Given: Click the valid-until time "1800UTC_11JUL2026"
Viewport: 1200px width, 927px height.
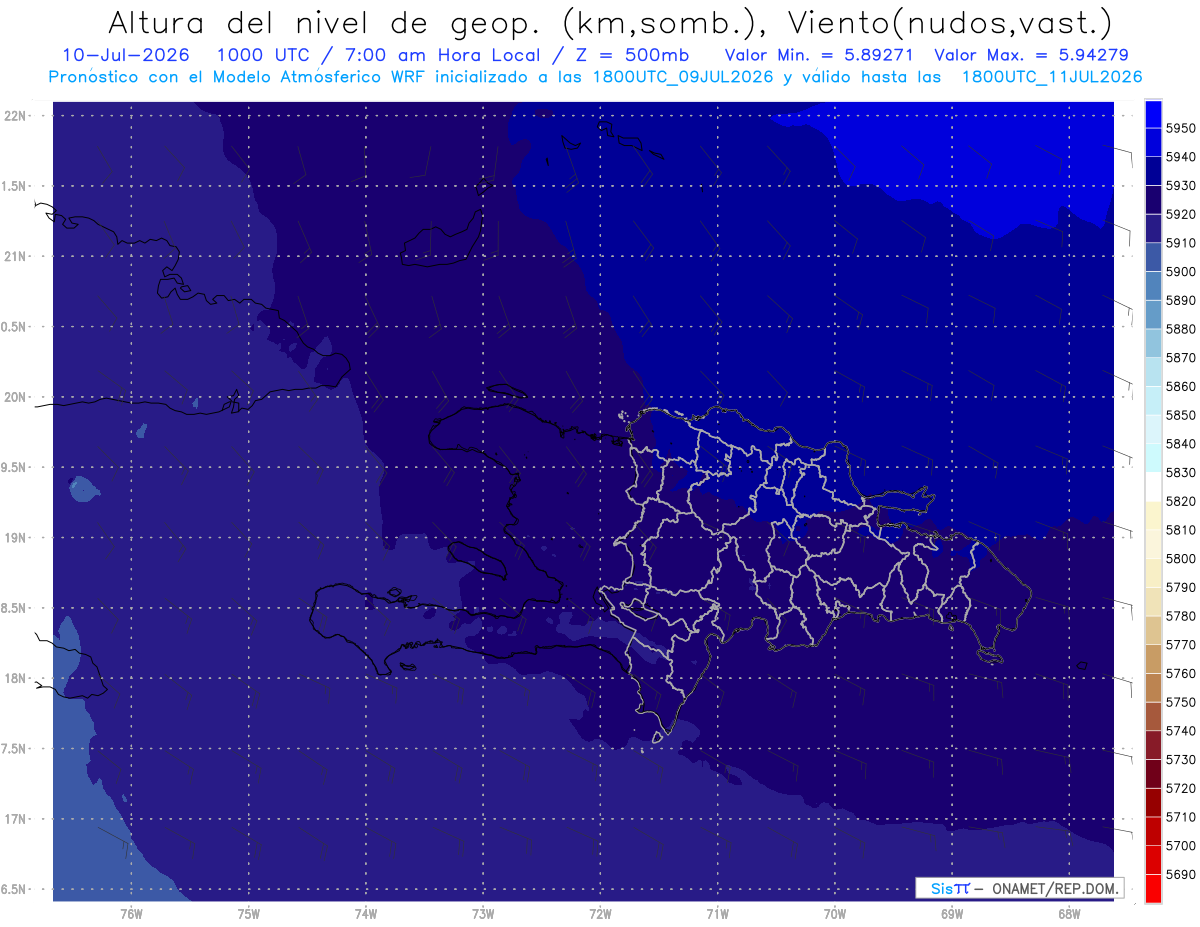Looking at the screenshot, I should click(1051, 77).
